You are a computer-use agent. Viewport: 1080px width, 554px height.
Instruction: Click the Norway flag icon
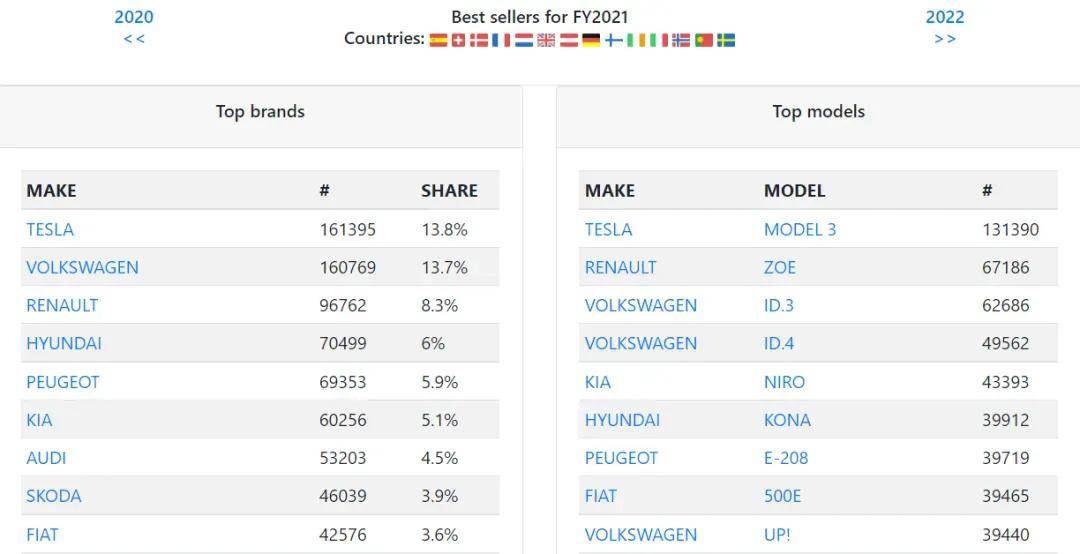[x=681, y=40]
